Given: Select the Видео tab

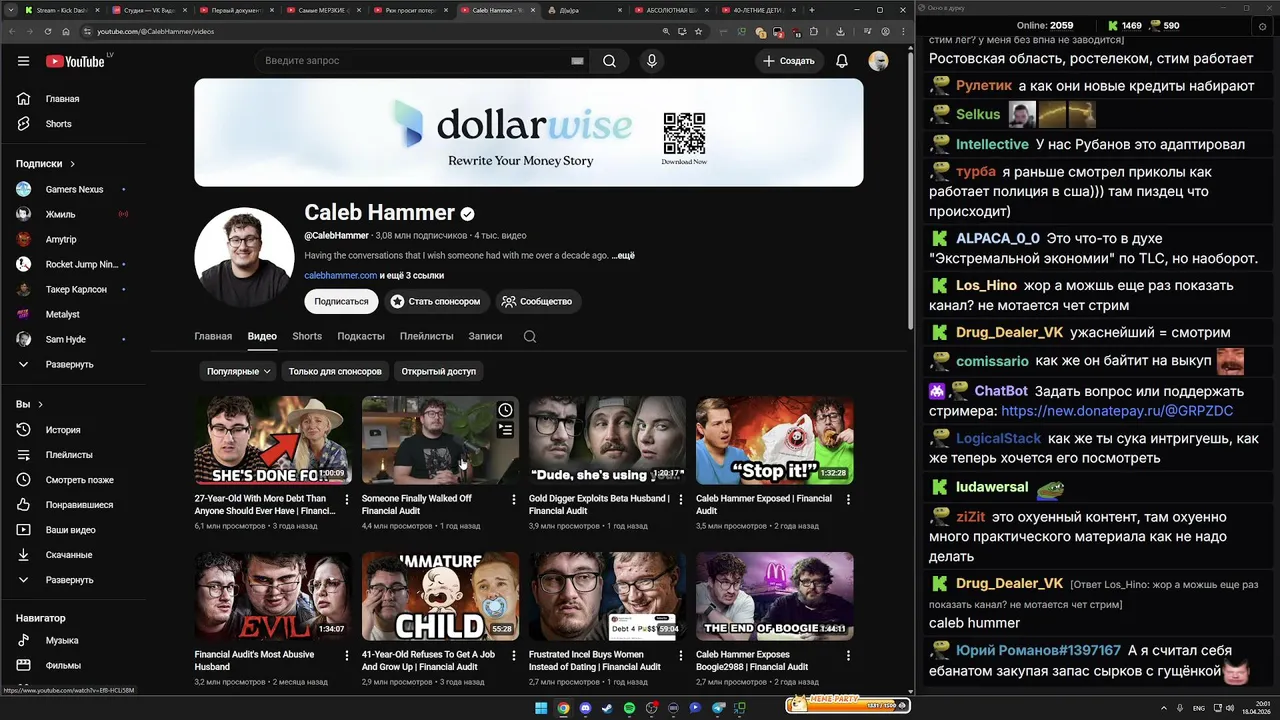Looking at the screenshot, I should [262, 336].
